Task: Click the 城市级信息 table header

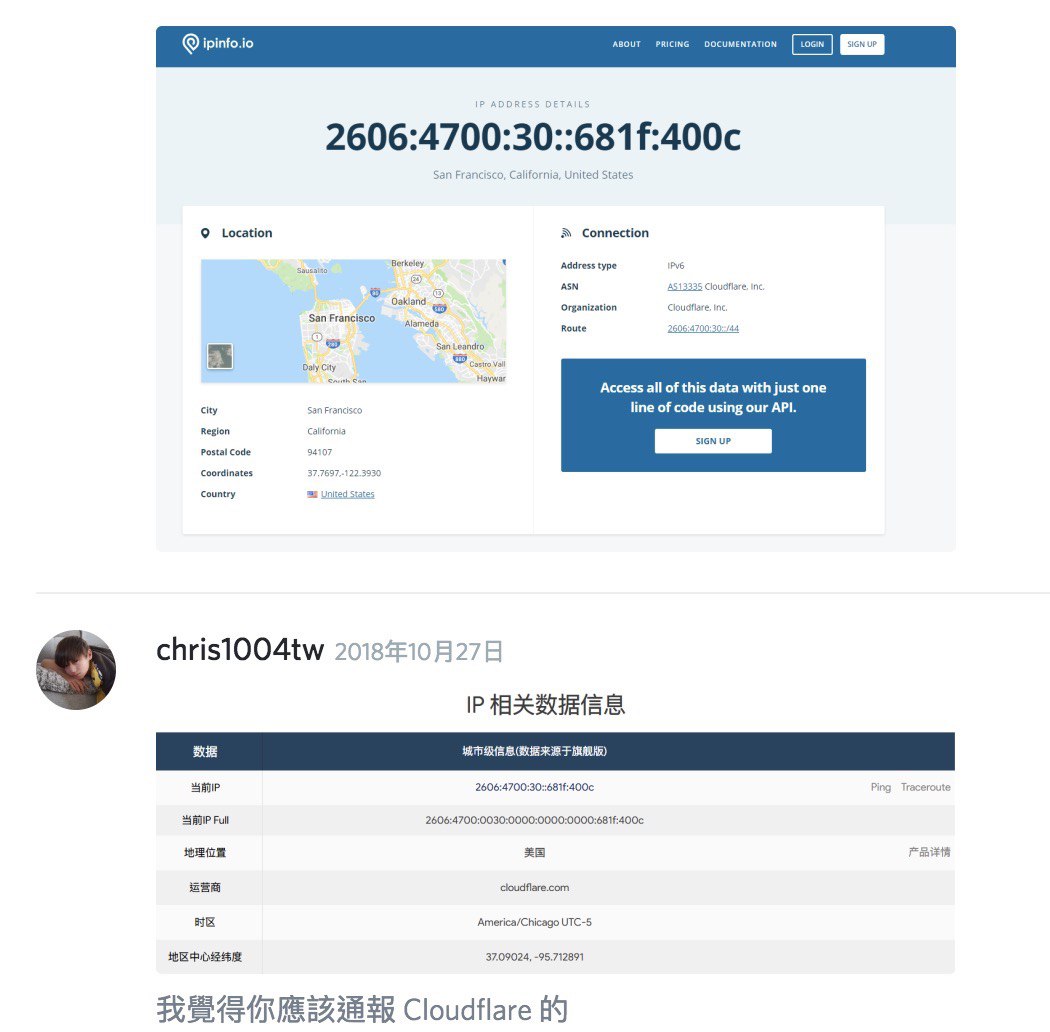Action: click(534, 751)
